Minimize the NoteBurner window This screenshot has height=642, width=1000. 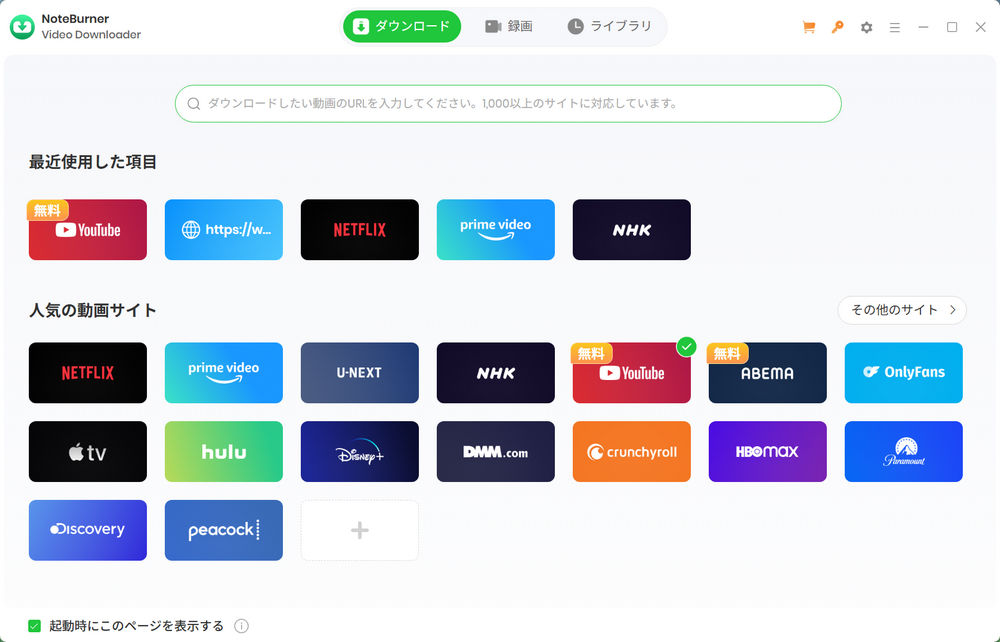(x=923, y=27)
